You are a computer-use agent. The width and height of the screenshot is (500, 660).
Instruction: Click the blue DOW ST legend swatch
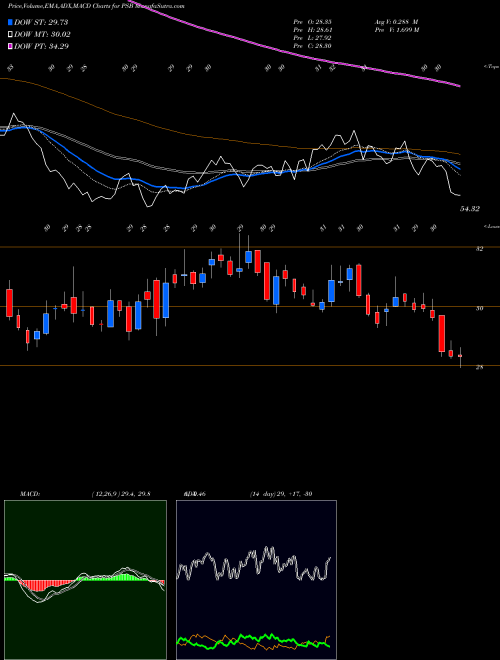(10, 22)
